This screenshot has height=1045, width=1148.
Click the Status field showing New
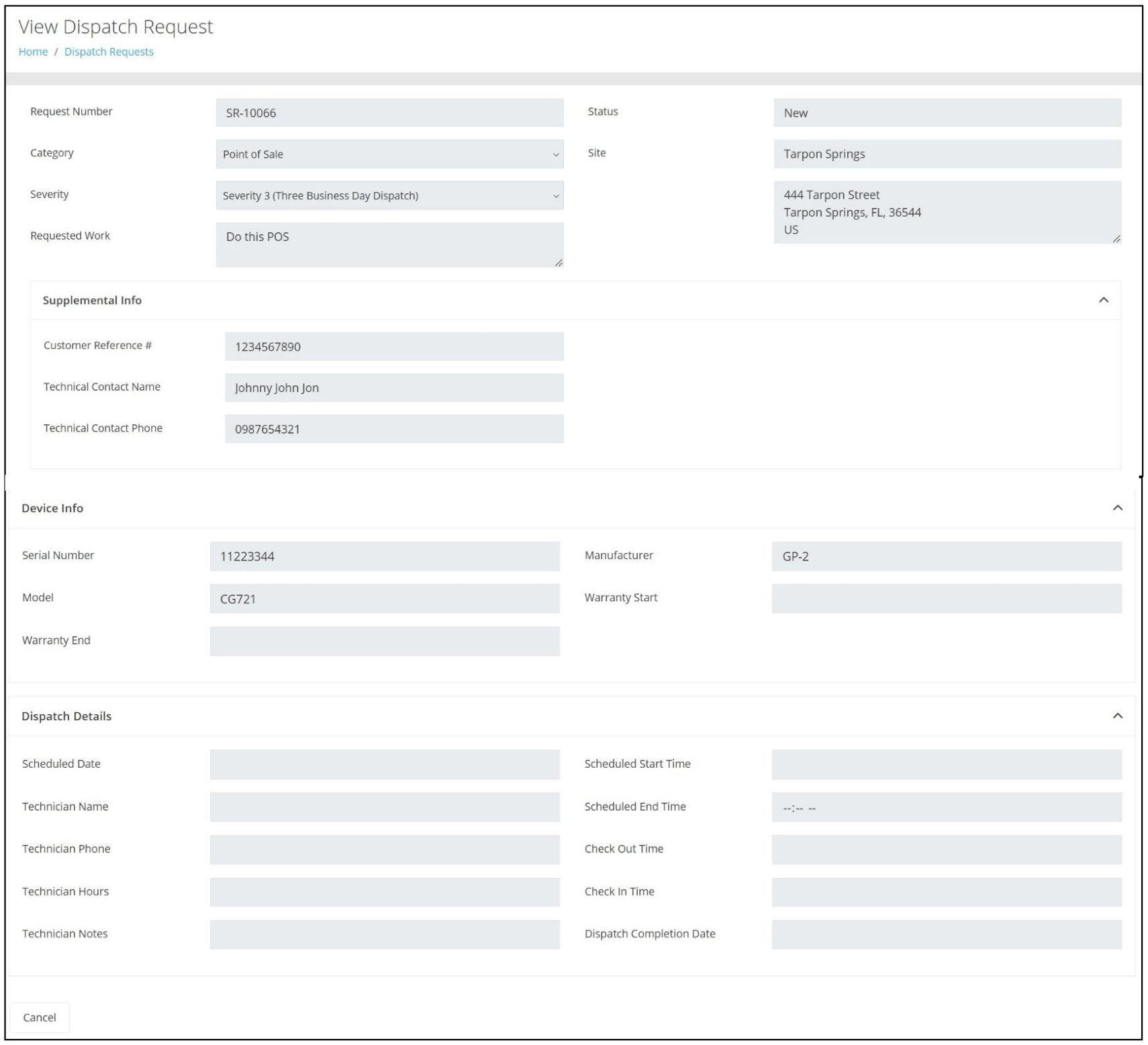pyautogui.click(x=947, y=113)
